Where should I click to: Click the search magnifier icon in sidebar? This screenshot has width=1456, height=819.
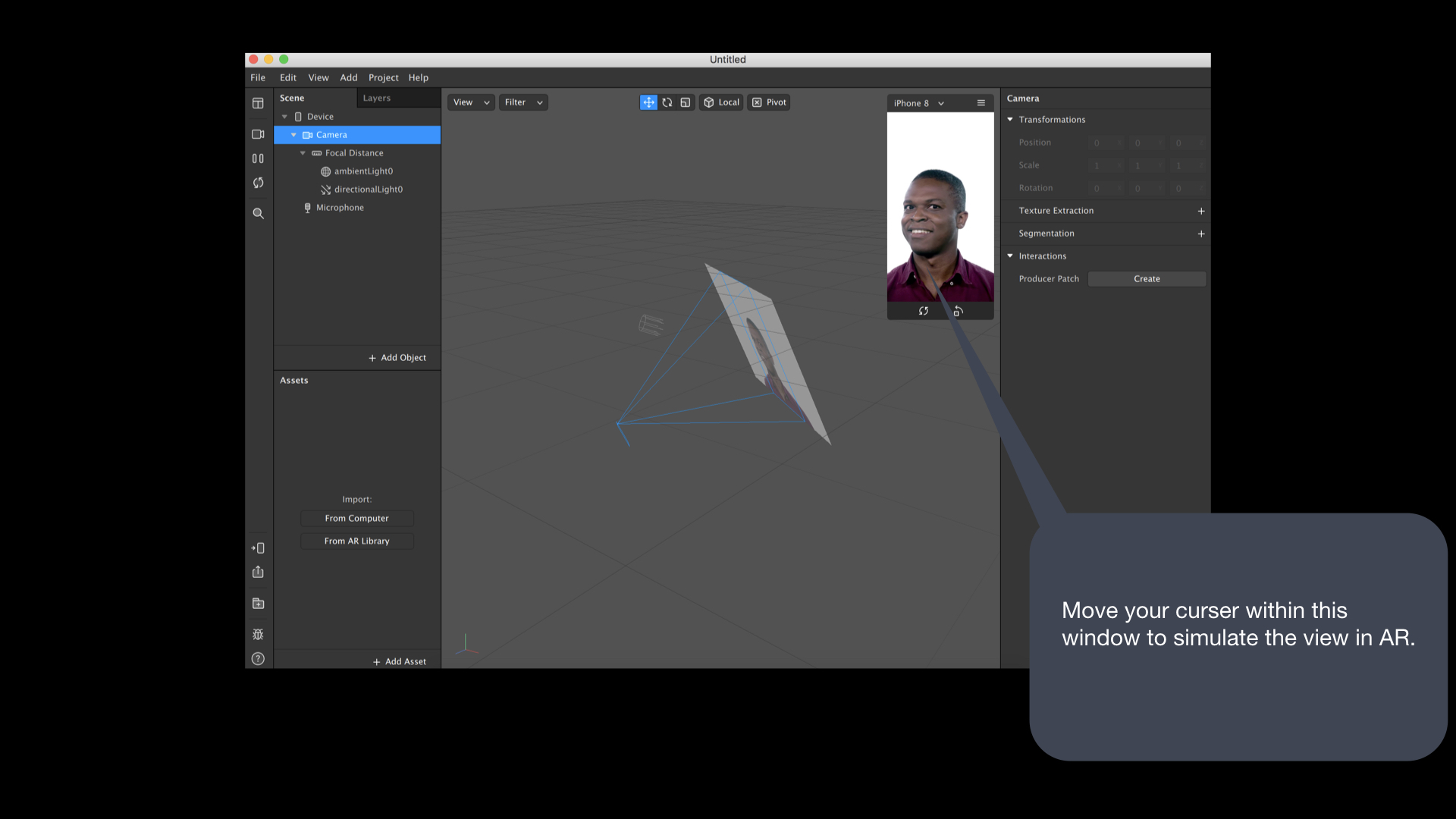point(258,214)
